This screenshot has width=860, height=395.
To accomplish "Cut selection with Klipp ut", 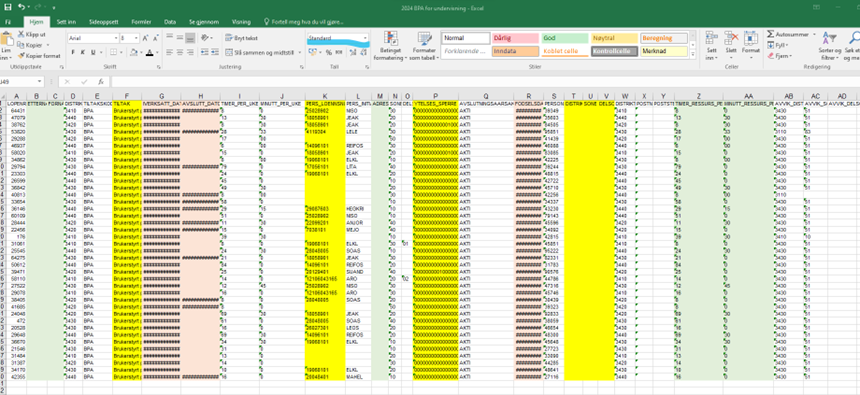I will (32, 34).
